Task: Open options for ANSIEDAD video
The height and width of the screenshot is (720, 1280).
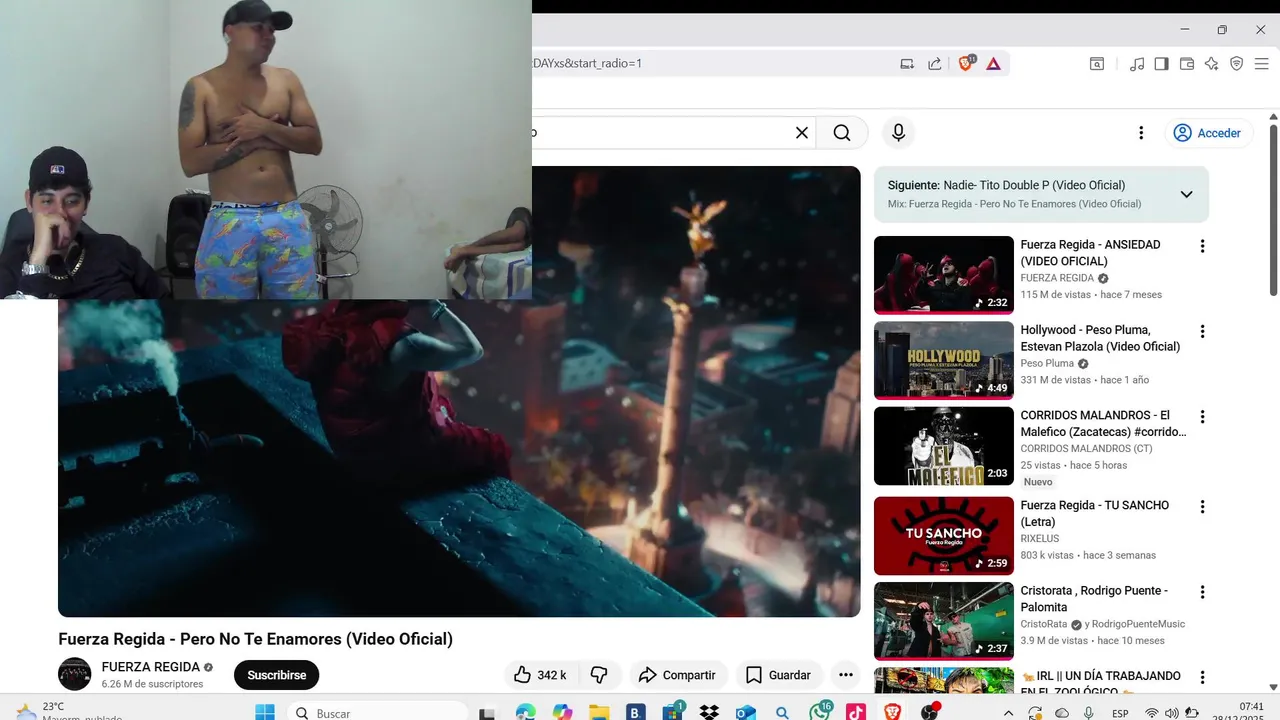Action: (x=1202, y=246)
